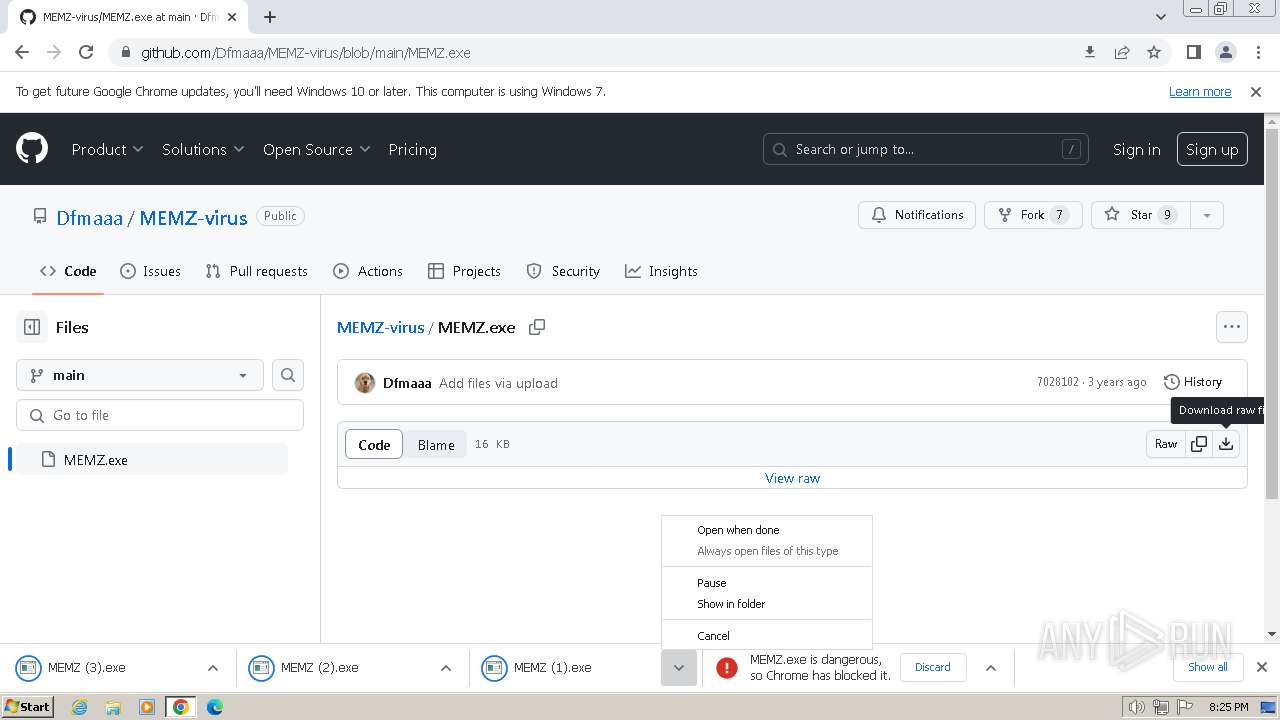The height and width of the screenshot is (720, 1280).
Task: Open Microsoft Edge from taskbar
Action: [215, 707]
